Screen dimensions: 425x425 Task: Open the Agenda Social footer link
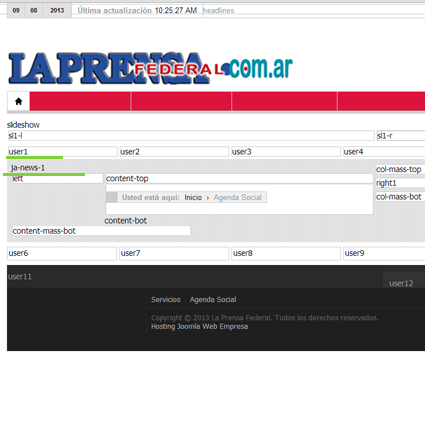coord(213,299)
